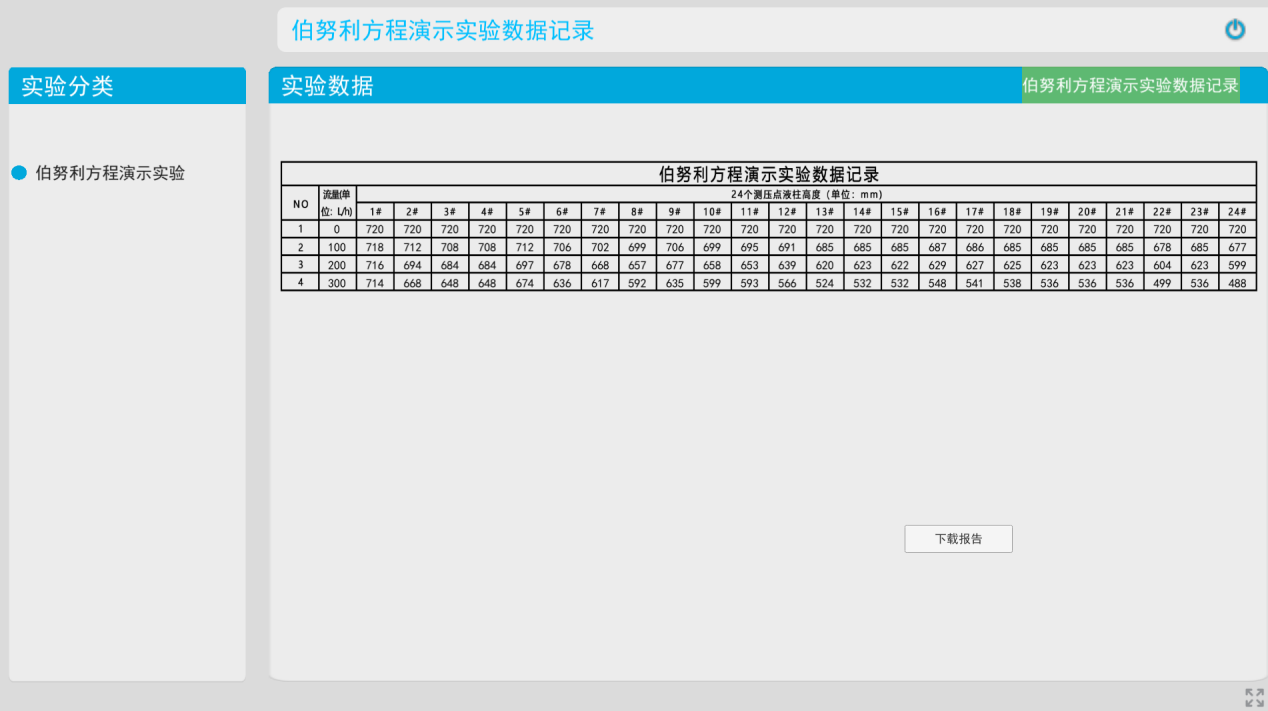This screenshot has width=1268, height=711.
Task: Click the 实验数据 panel header
Action: point(327,86)
